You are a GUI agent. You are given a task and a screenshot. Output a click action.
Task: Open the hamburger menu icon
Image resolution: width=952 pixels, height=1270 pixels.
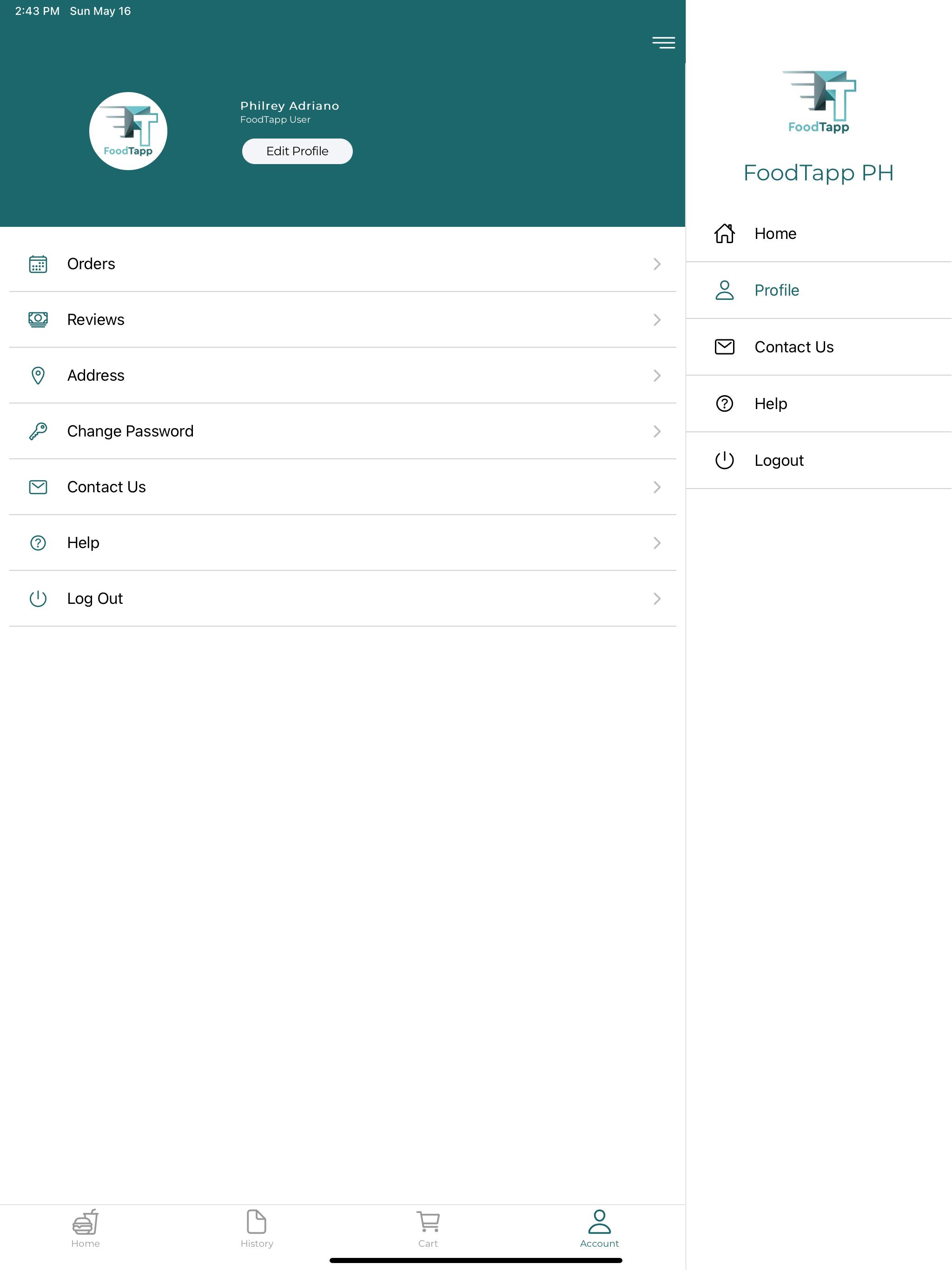[663, 42]
